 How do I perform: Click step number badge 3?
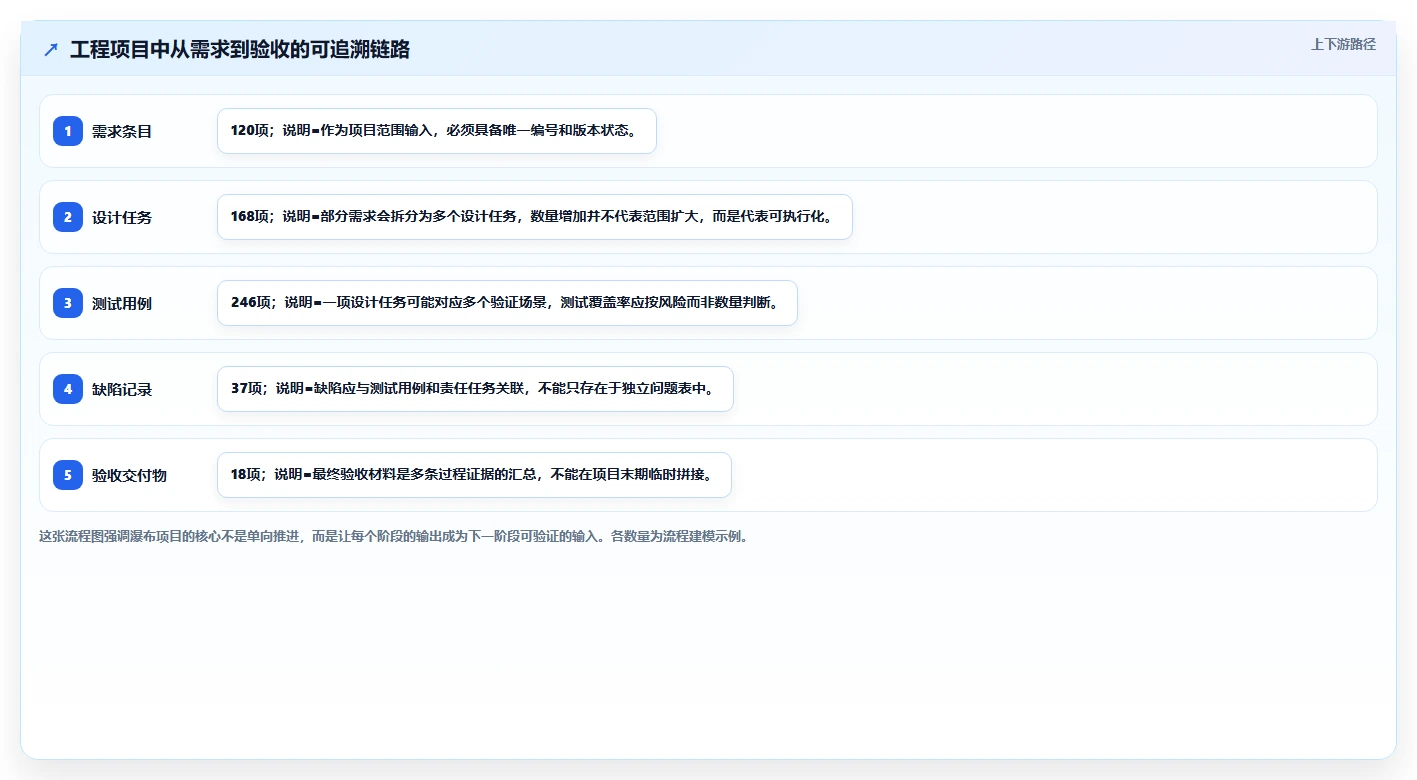coord(68,303)
